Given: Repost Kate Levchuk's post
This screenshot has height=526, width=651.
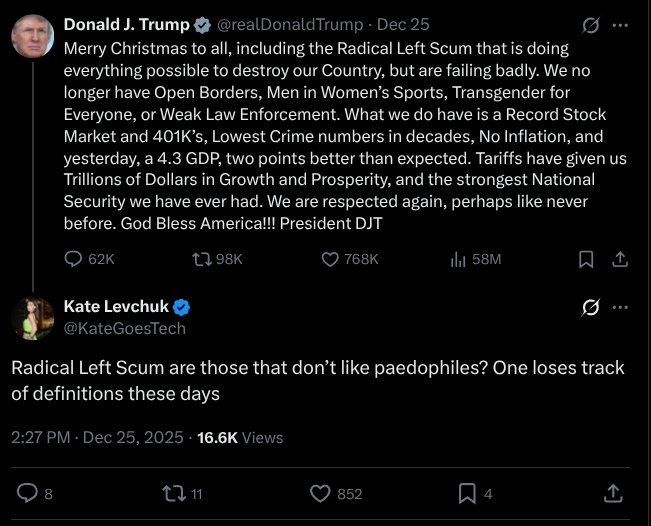Looking at the screenshot, I should pos(174,493).
